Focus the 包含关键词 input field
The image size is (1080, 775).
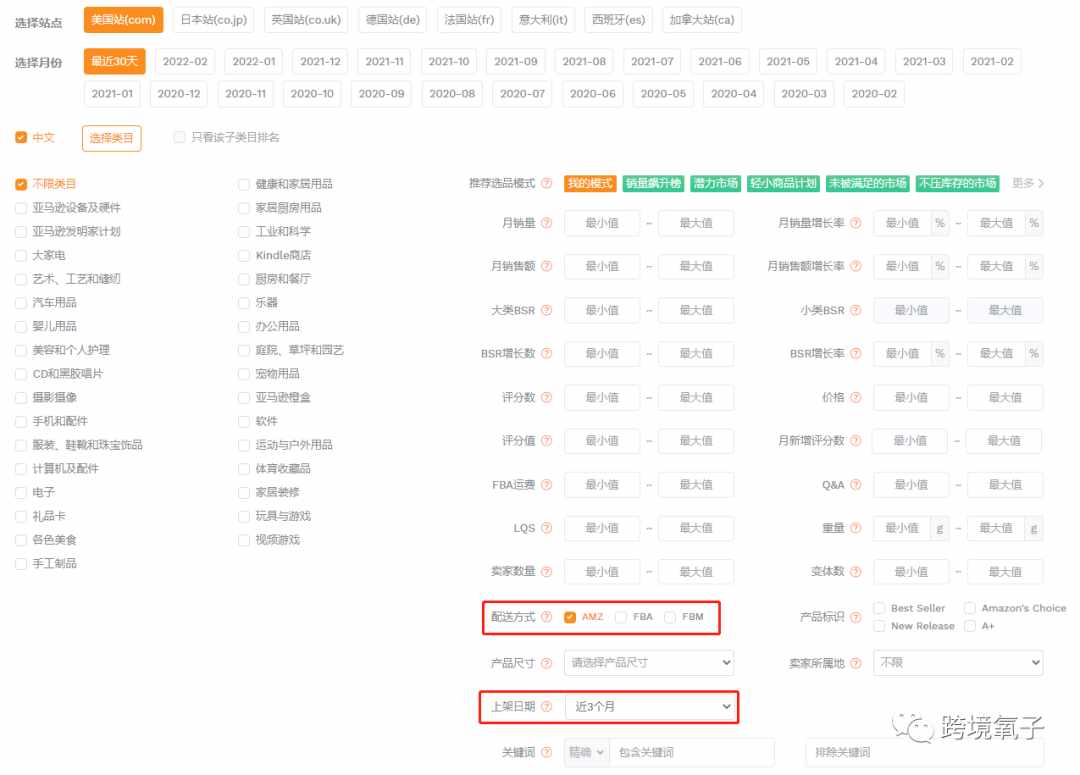click(692, 752)
